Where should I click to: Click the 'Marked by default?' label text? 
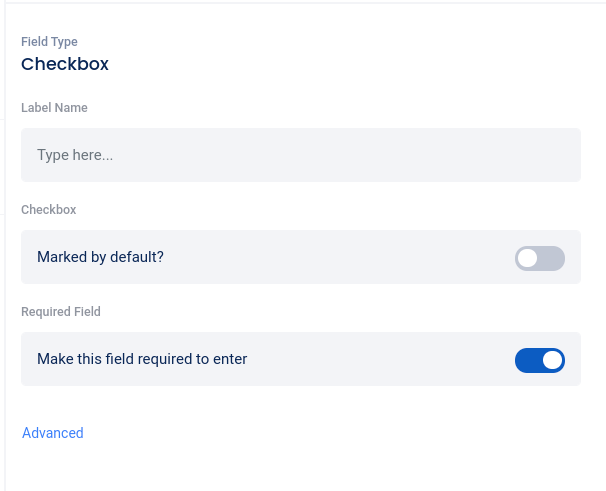pos(100,257)
